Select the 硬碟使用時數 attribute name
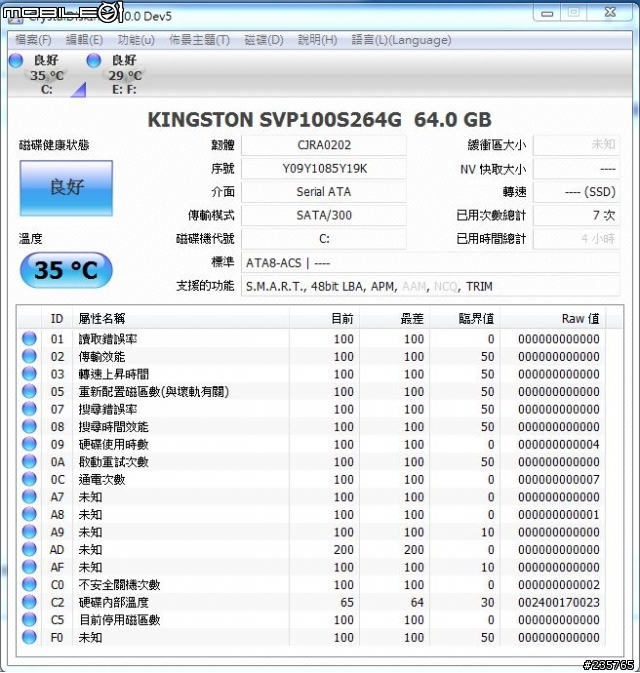This screenshot has height=673, width=640. pyautogui.click(x=114, y=444)
